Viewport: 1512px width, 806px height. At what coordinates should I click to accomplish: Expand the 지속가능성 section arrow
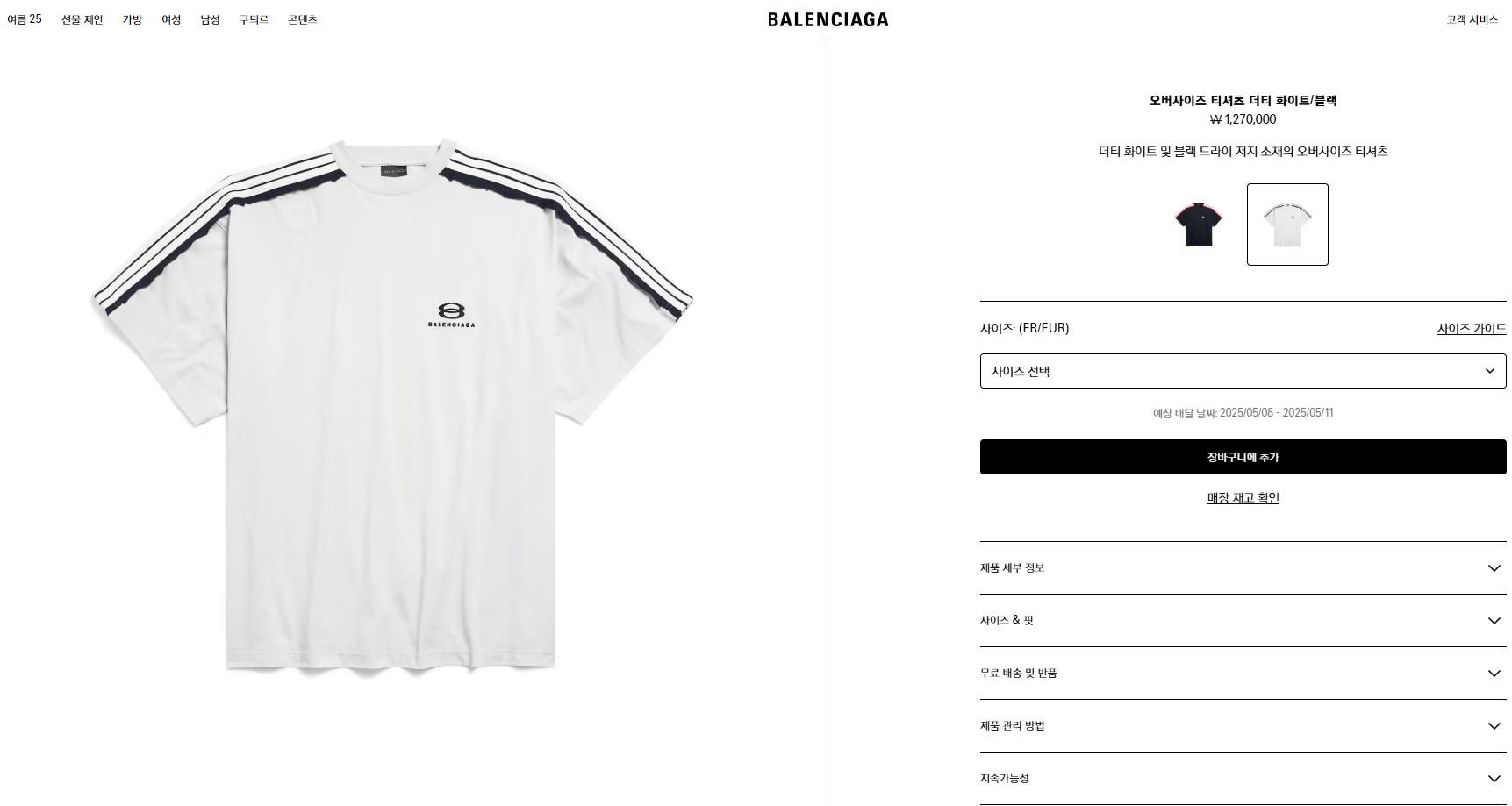point(1494,779)
